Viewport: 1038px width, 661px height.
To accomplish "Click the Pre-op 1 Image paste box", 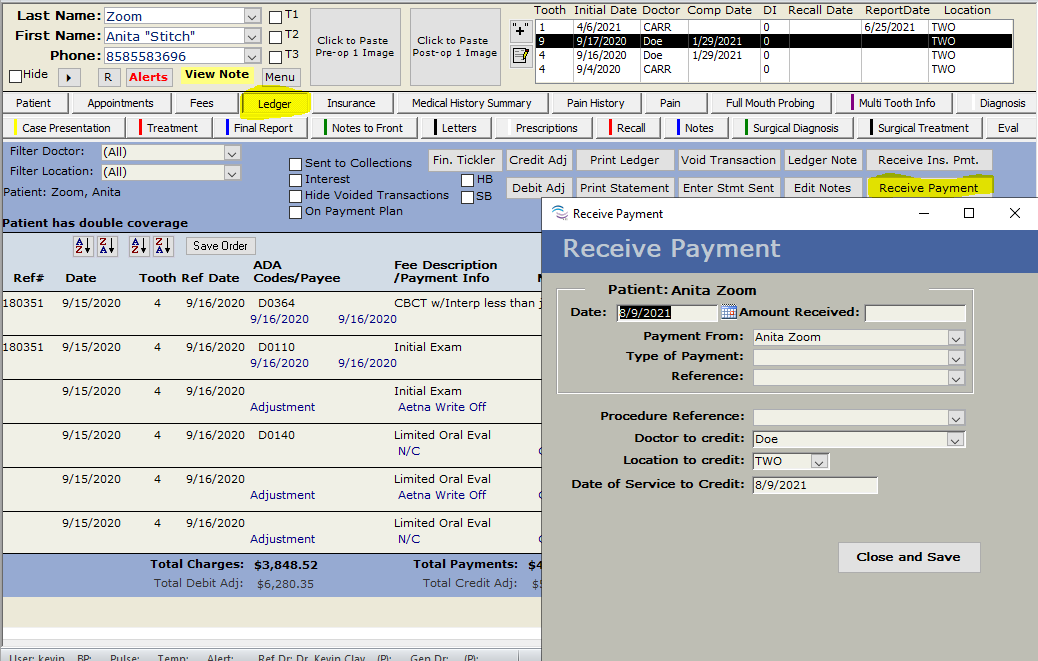I will [355, 47].
